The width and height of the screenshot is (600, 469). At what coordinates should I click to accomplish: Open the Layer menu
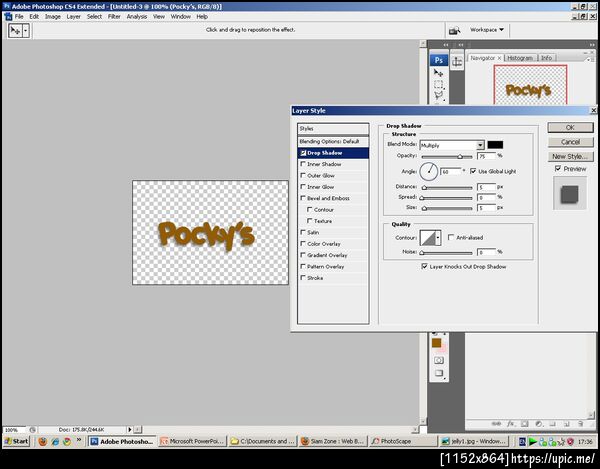coord(73,16)
